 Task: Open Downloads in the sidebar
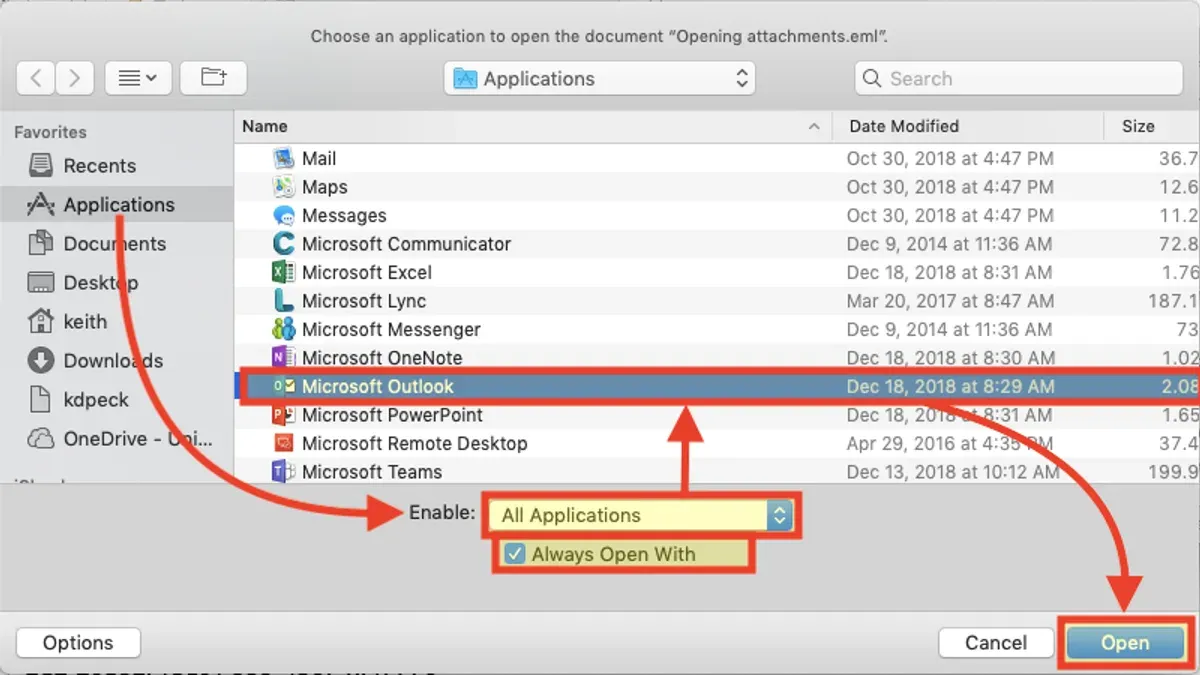(x=113, y=361)
